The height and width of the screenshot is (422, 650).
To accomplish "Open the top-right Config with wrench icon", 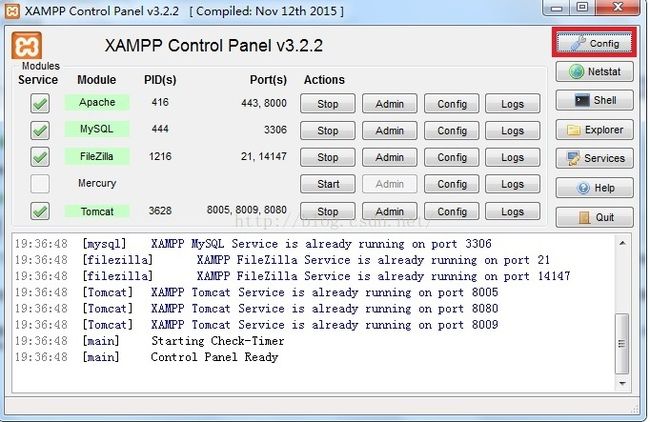I will coord(594,43).
